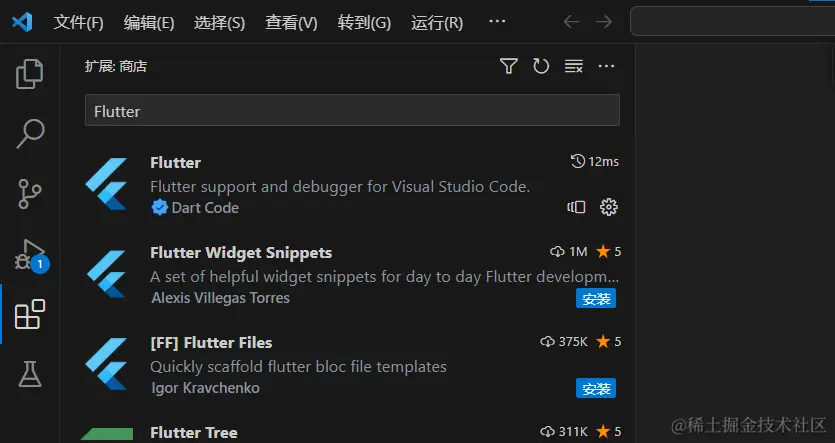Open the Extensions view icon
Viewport: 835px width, 443px height.
point(30,314)
